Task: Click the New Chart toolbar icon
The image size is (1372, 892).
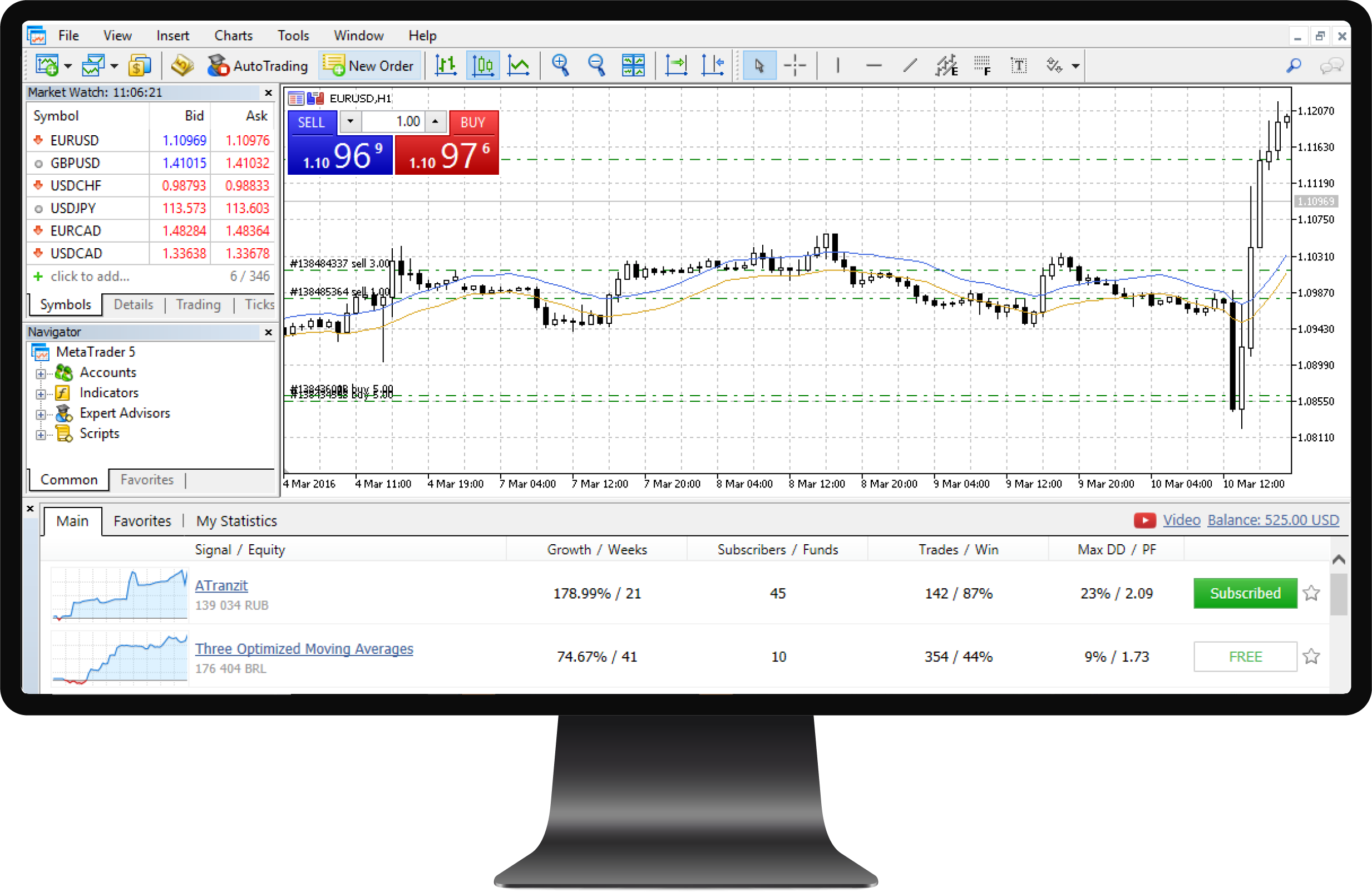Action: point(47,66)
